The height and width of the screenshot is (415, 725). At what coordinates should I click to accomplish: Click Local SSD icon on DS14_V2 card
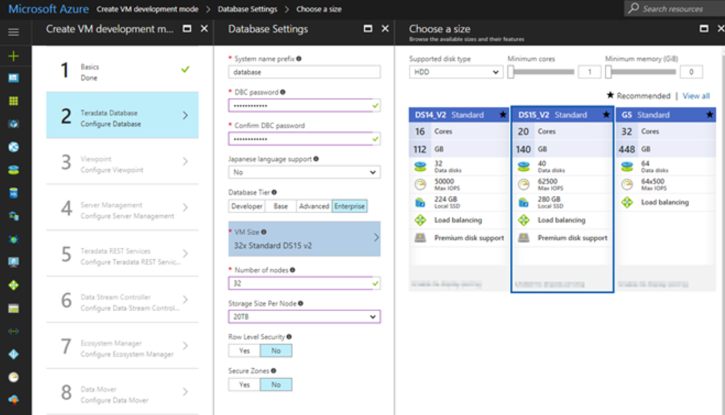pyautogui.click(x=420, y=202)
